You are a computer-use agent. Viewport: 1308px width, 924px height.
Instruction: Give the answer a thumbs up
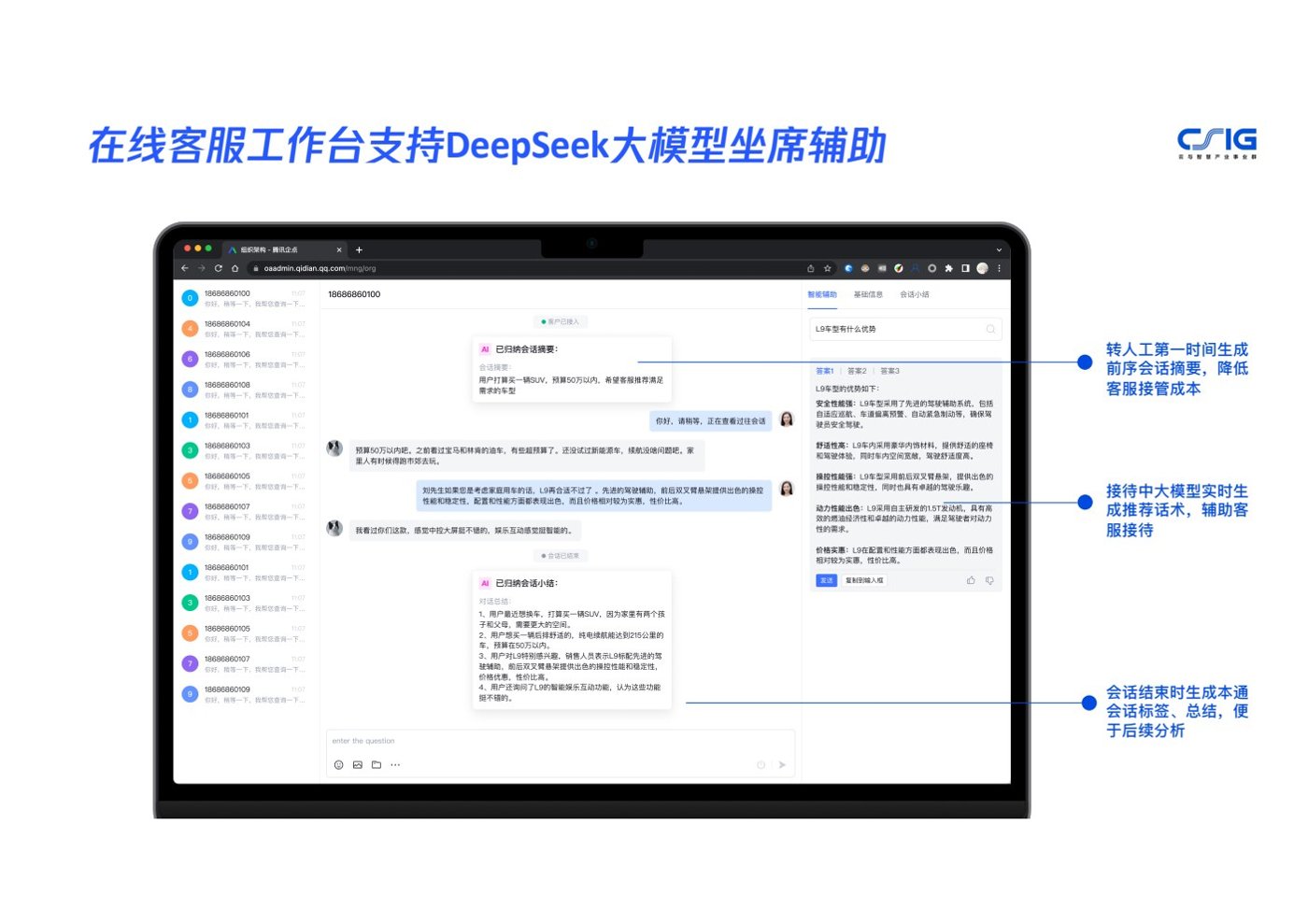coord(971,580)
